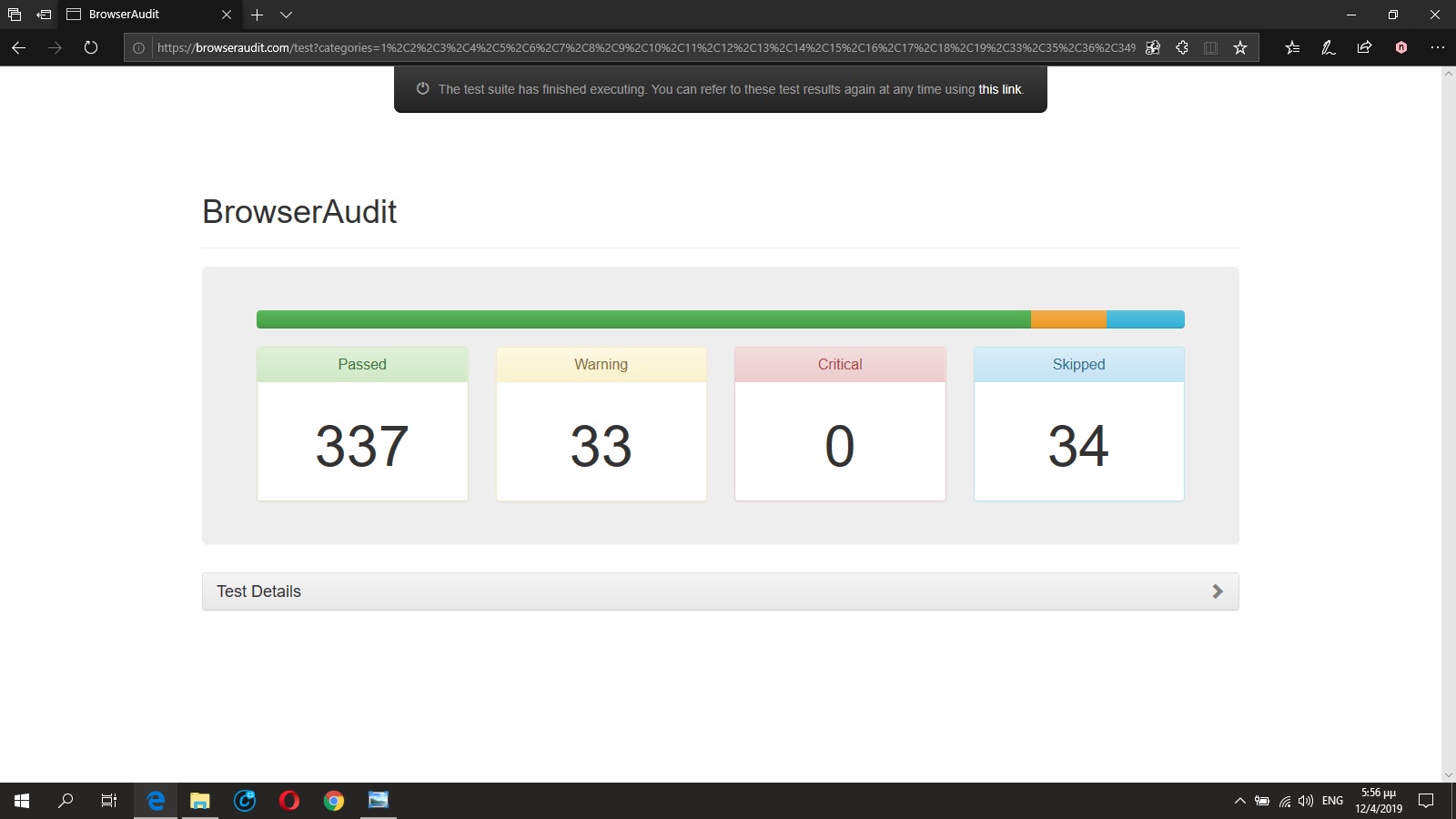This screenshot has width=1456, height=819.
Task: Open the Action Center notifications
Action: (x=1426, y=801)
